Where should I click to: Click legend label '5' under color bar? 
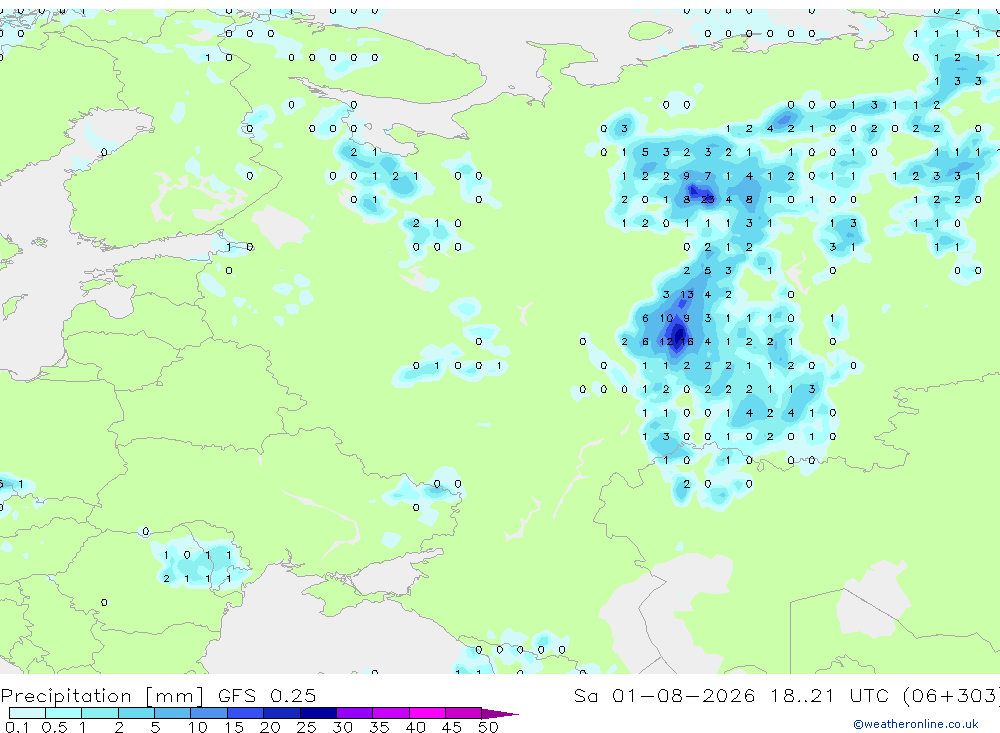click(x=155, y=727)
